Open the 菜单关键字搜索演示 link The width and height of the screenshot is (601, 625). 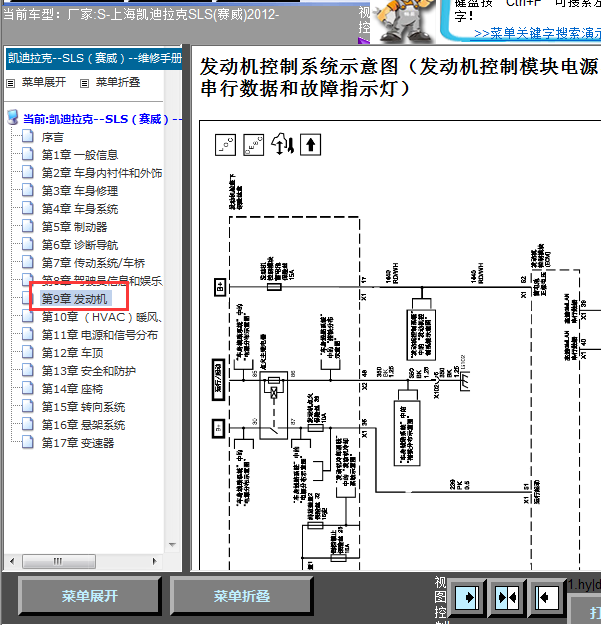[537, 33]
